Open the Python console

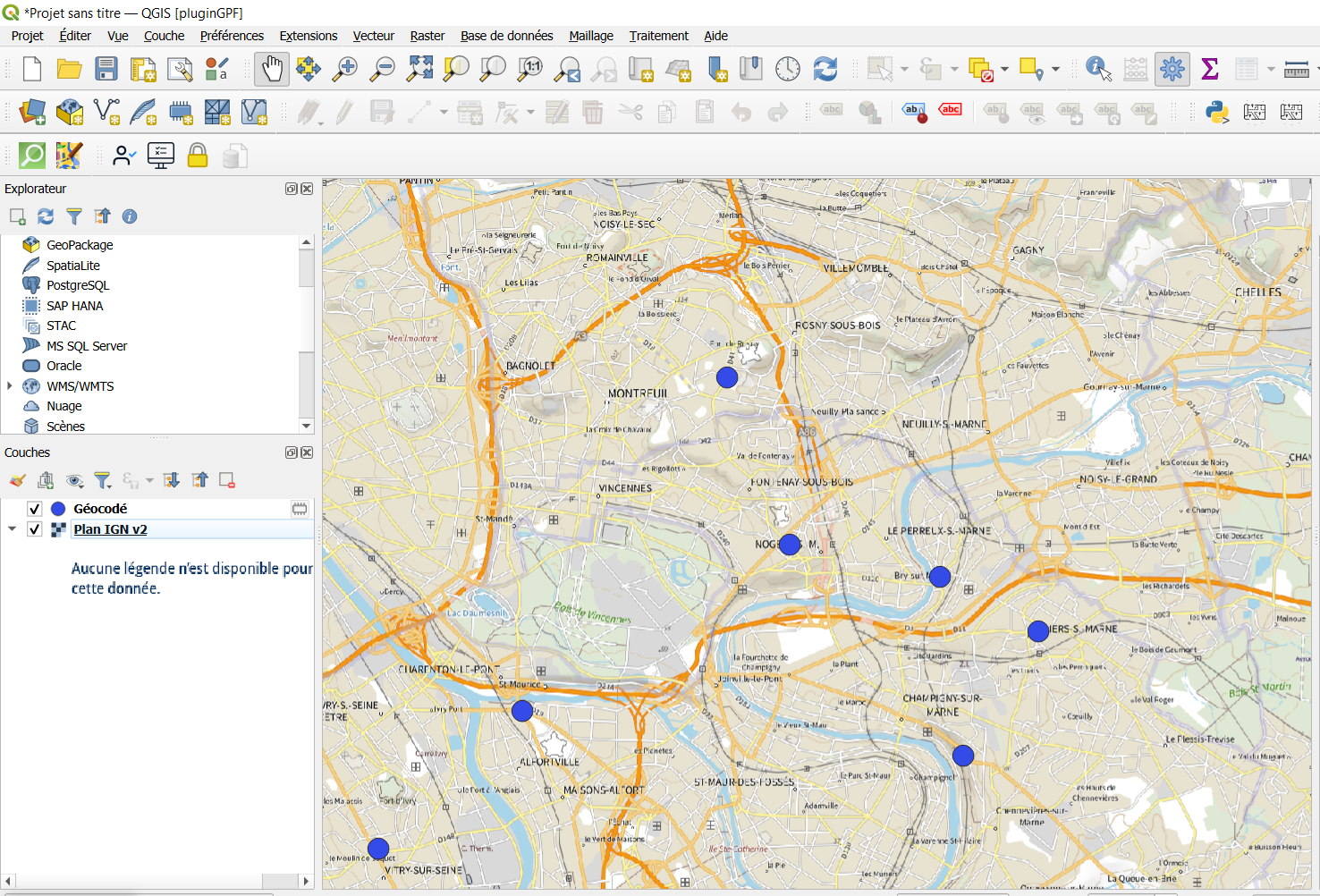[x=1216, y=112]
